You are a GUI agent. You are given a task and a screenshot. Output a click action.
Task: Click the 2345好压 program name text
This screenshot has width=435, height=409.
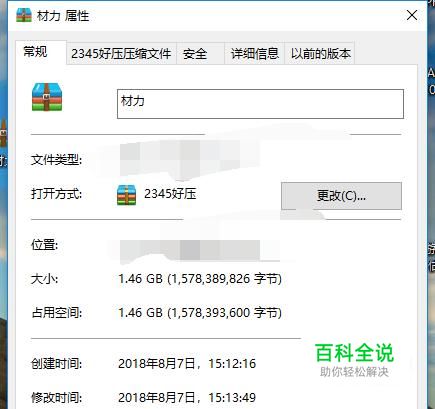click(170, 194)
